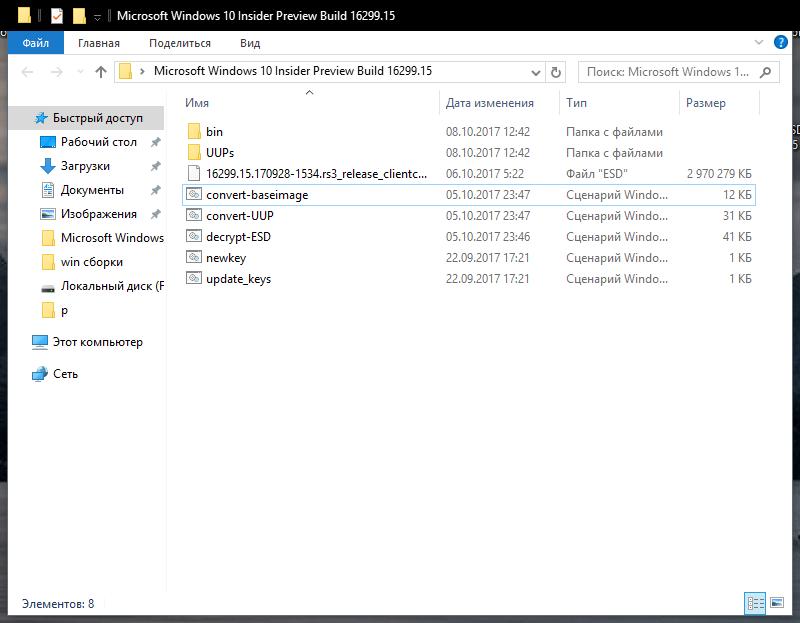
Task: Click the blue Help question mark icon
Action: click(x=780, y=43)
